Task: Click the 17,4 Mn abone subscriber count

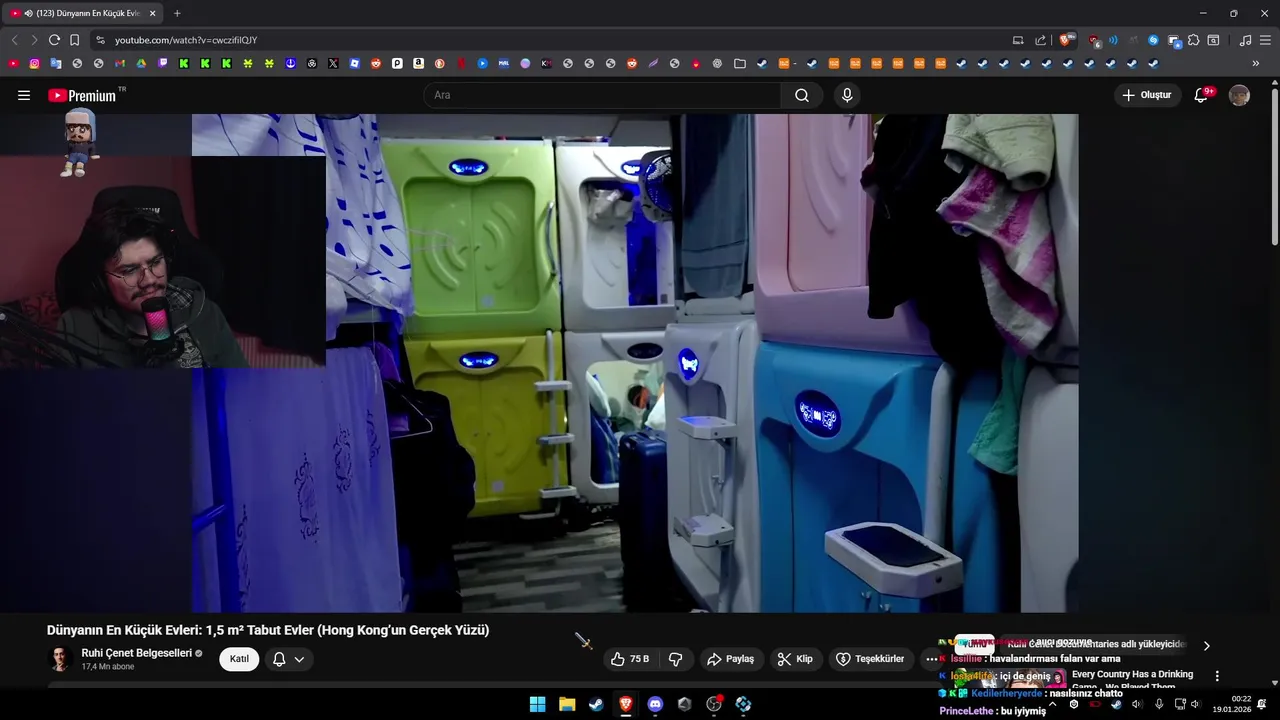Action: coord(108,667)
